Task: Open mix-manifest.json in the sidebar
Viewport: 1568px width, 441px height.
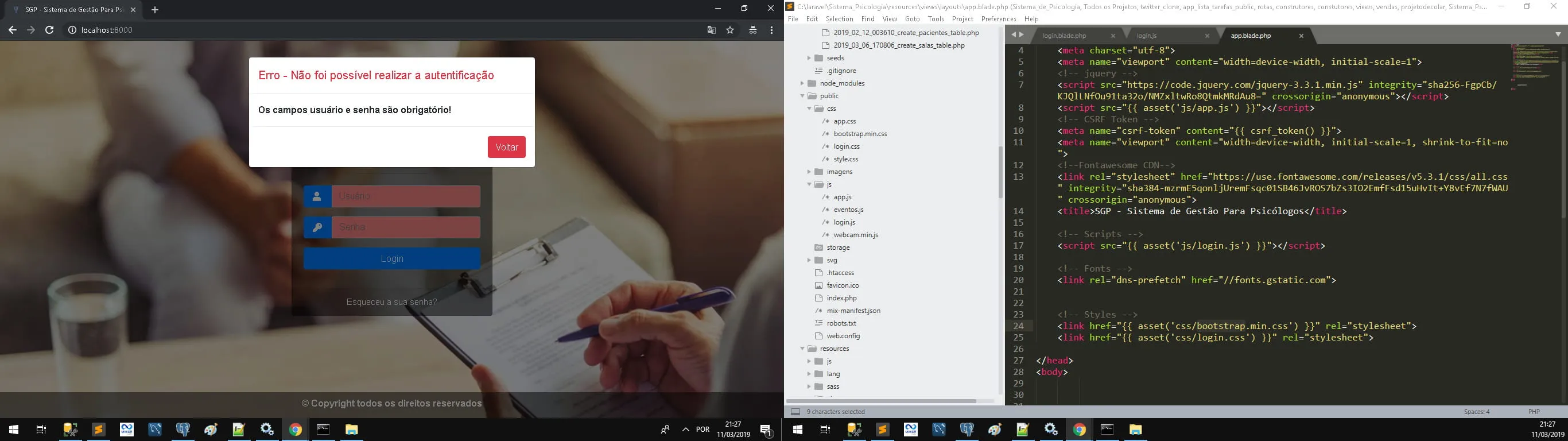Action: (853, 311)
